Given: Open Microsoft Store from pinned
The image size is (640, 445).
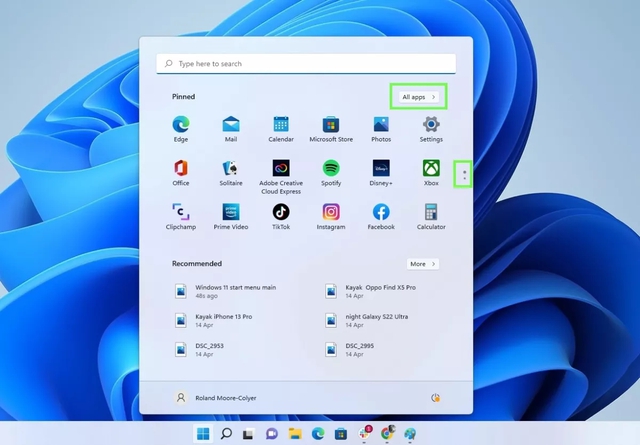Looking at the screenshot, I should [x=331, y=129].
